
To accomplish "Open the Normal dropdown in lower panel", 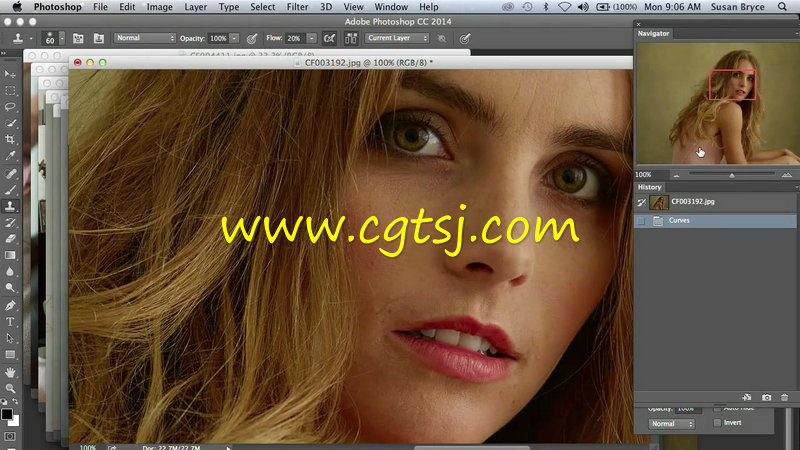I will pyautogui.click(x=671, y=423).
